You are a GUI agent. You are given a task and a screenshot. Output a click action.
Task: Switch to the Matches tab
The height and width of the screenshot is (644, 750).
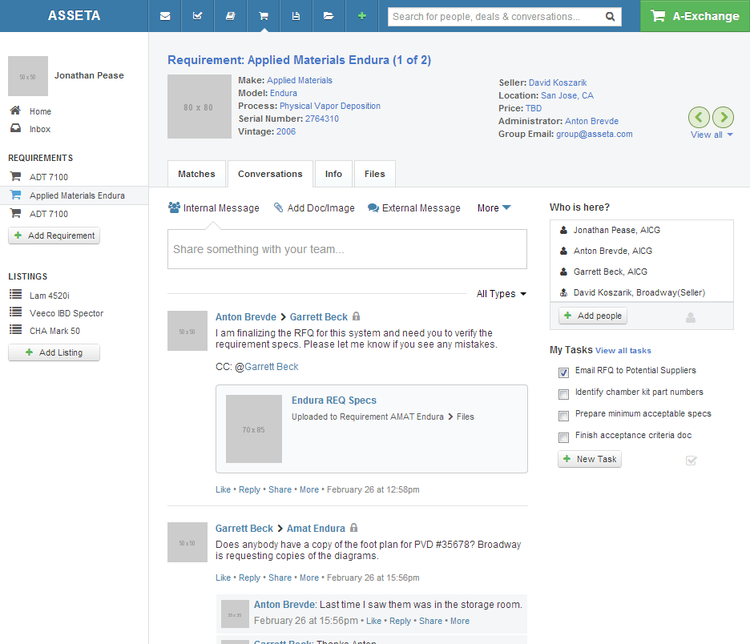[196, 174]
